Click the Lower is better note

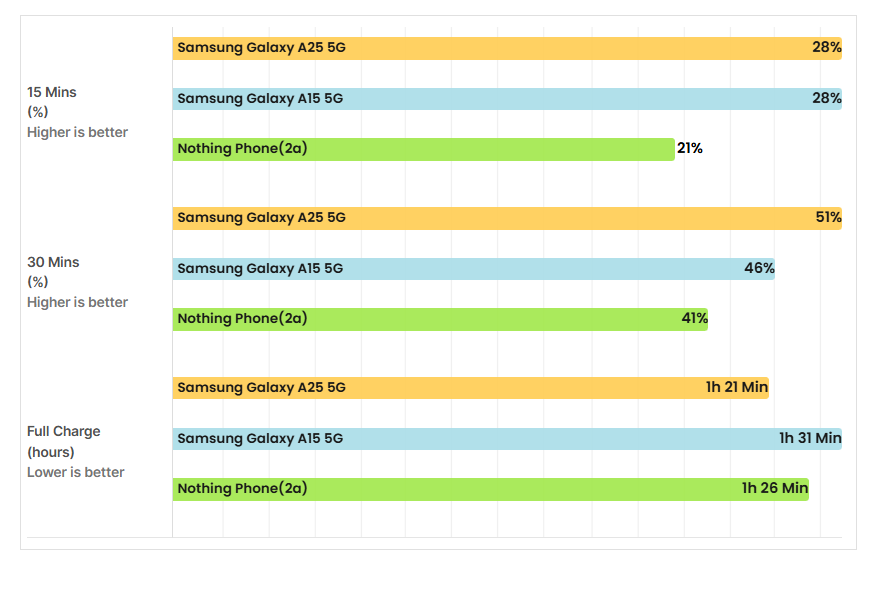76,472
